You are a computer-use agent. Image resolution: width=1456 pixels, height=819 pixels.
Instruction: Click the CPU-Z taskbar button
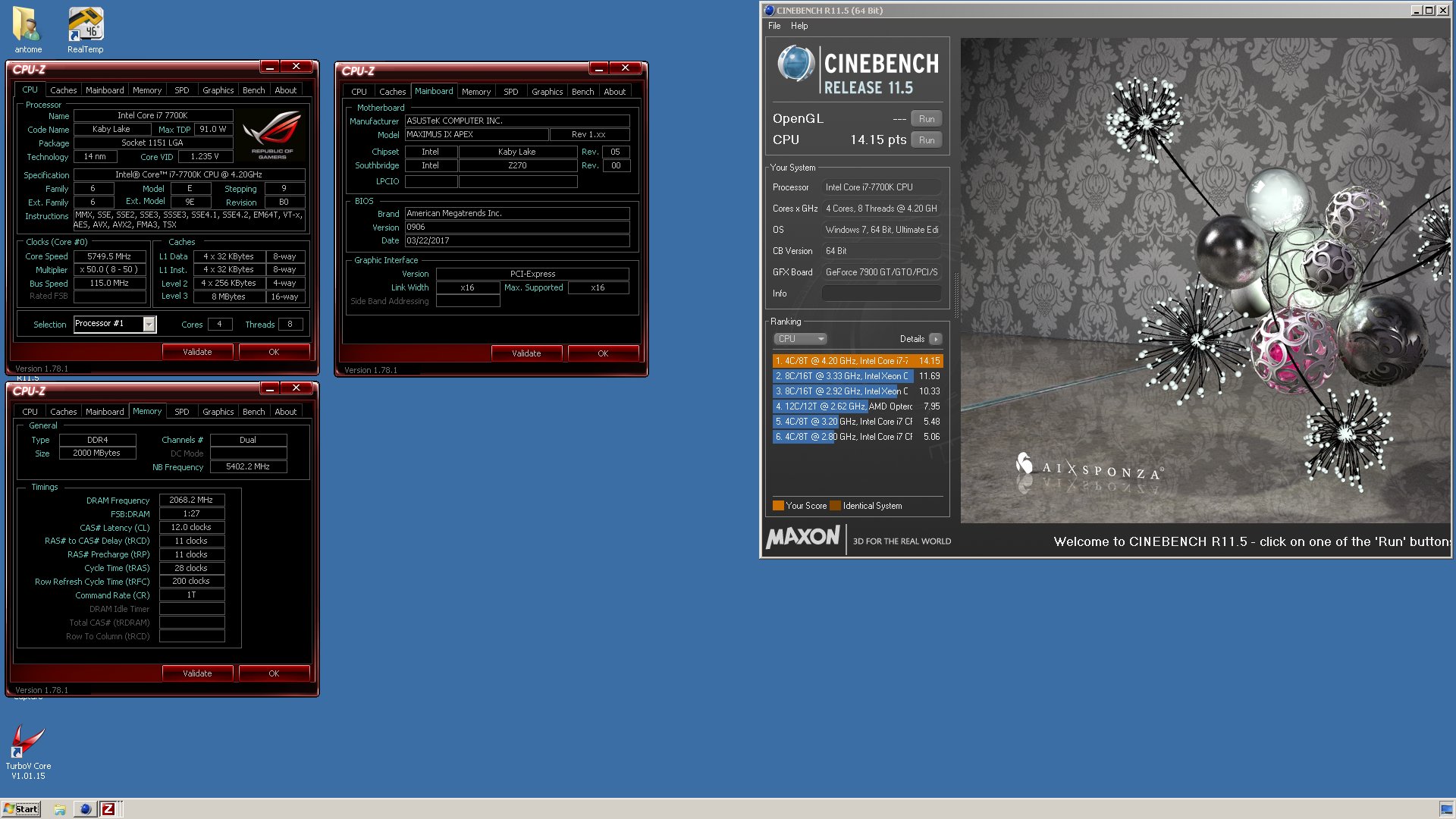tap(108, 809)
